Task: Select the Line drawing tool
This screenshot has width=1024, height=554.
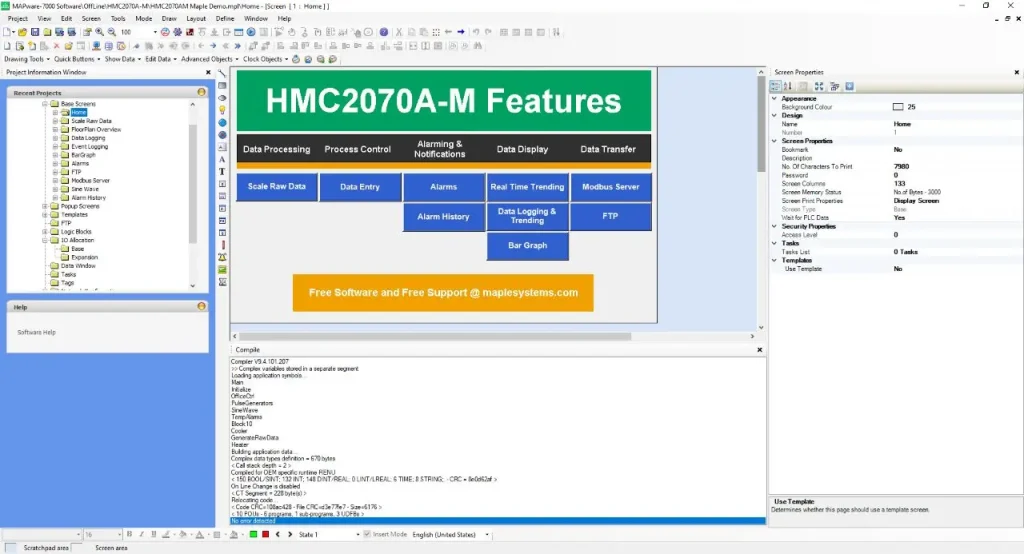Action: click(x=222, y=73)
